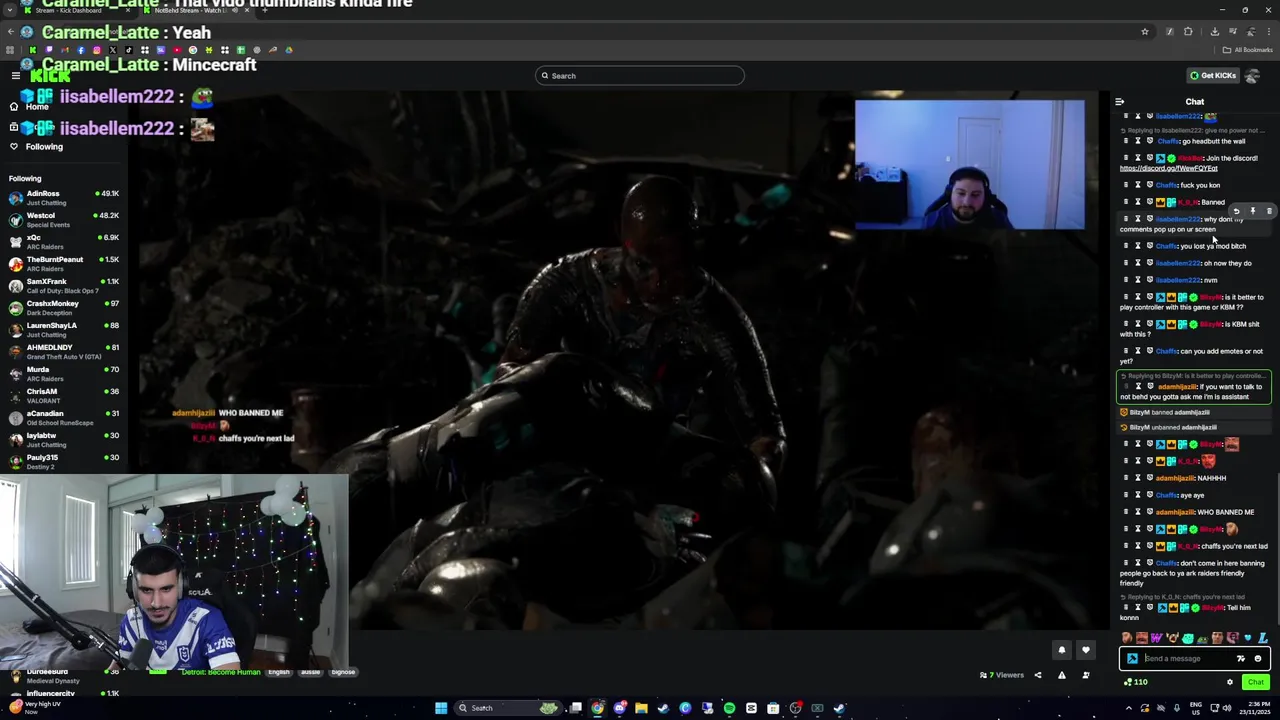Select the blue heart emote

[1248, 638]
